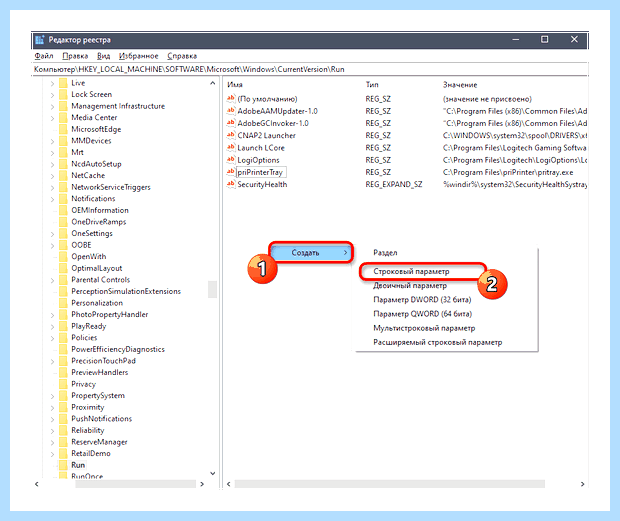Click the folder icon of Policies
This screenshot has width=620, height=521.
(63, 338)
